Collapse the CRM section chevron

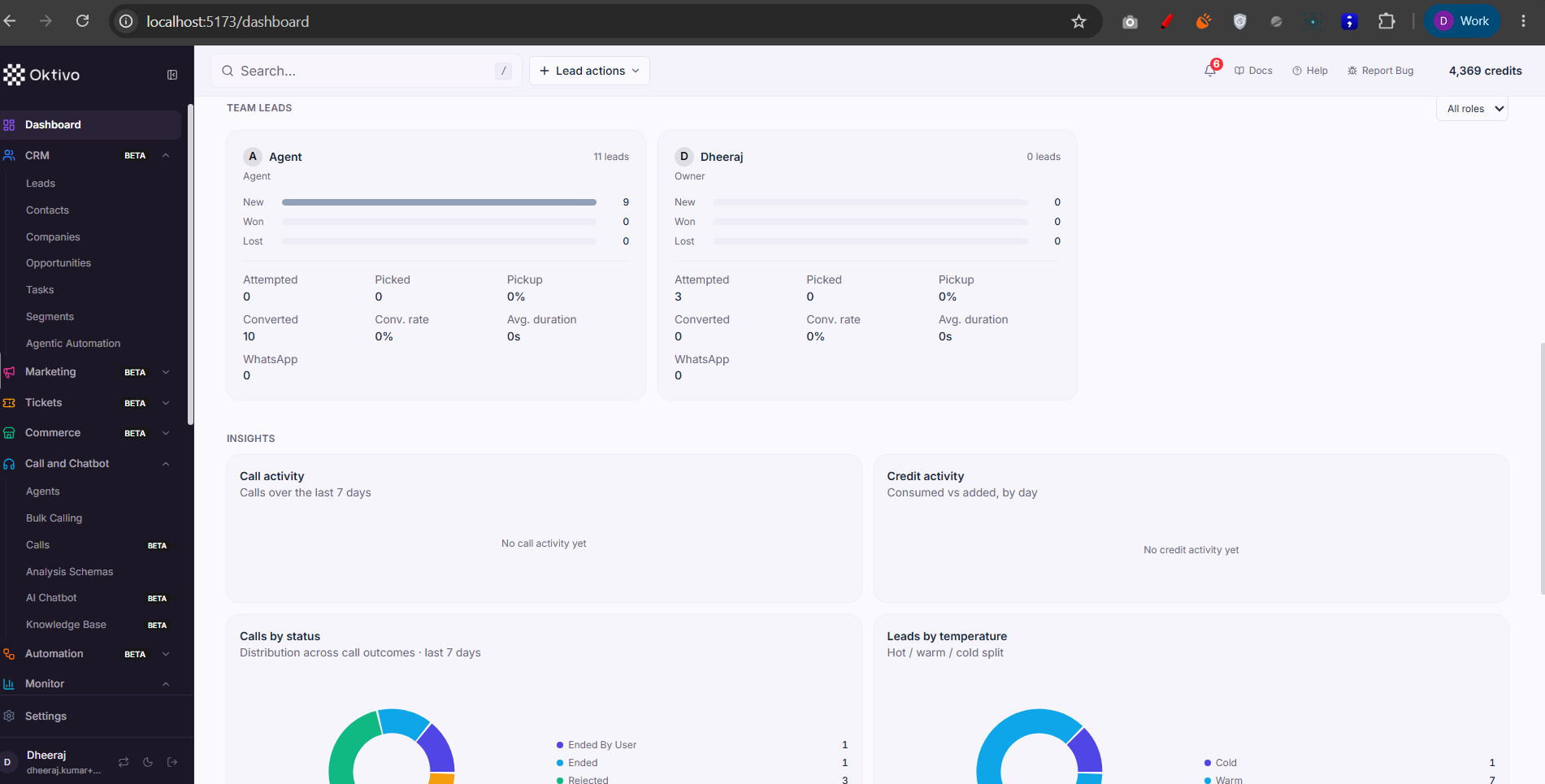pos(166,155)
